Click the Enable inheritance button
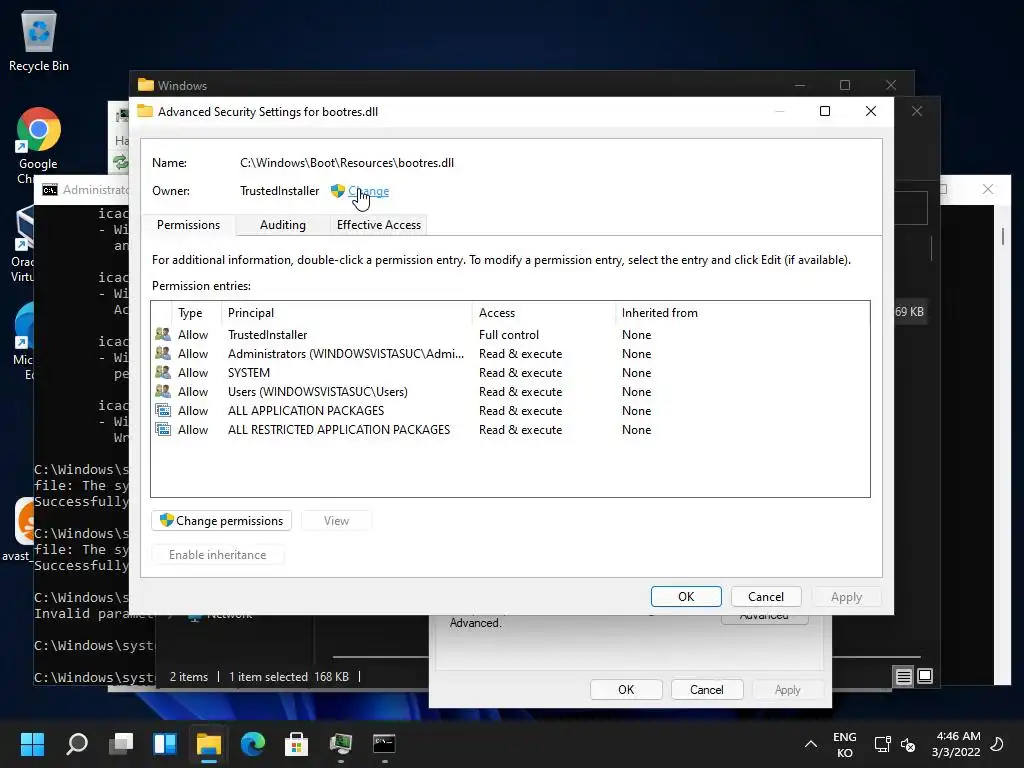 [x=217, y=554]
